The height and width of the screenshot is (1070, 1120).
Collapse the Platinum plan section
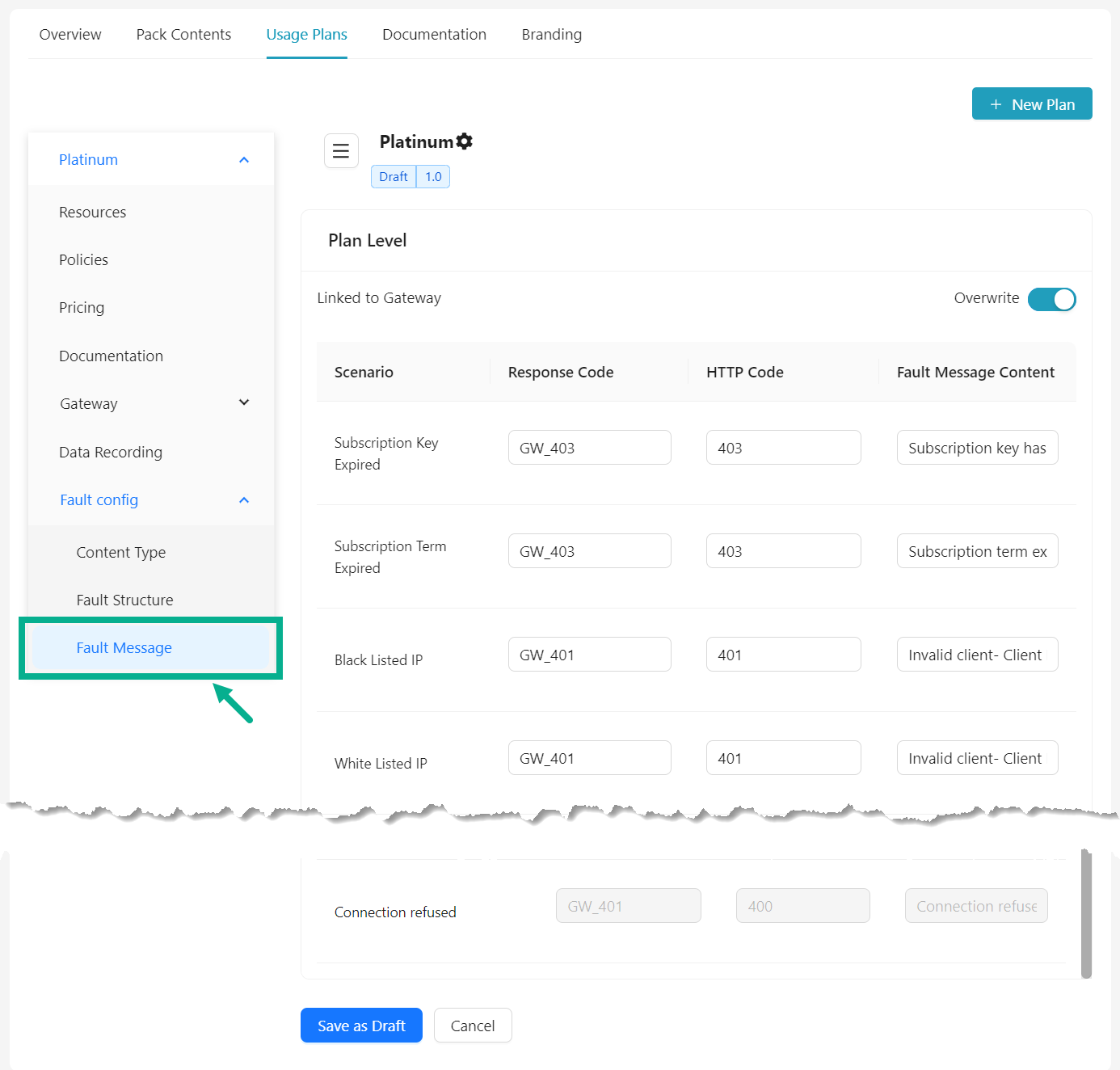tap(243, 160)
